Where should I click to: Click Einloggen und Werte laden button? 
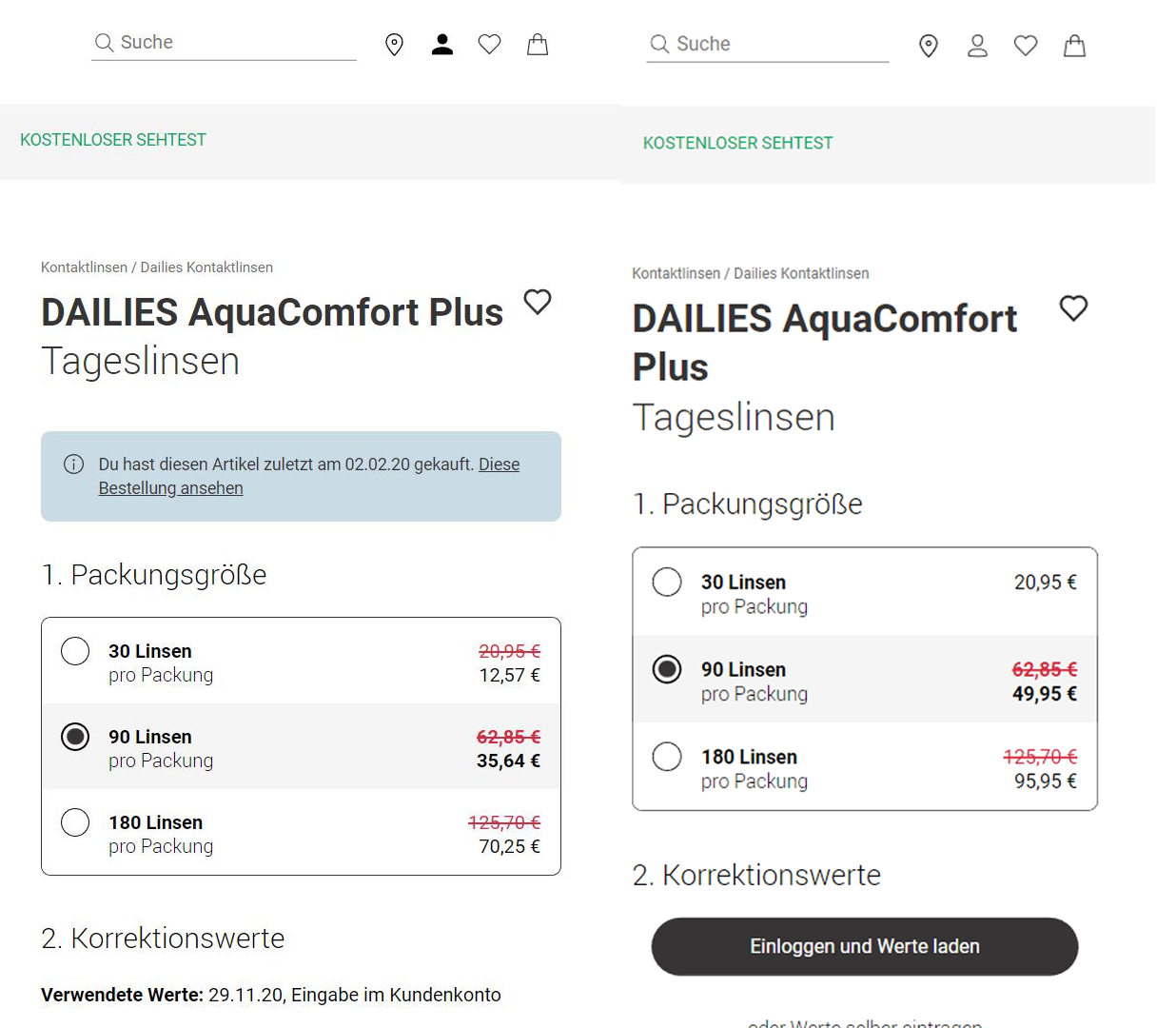click(x=864, y=946)
